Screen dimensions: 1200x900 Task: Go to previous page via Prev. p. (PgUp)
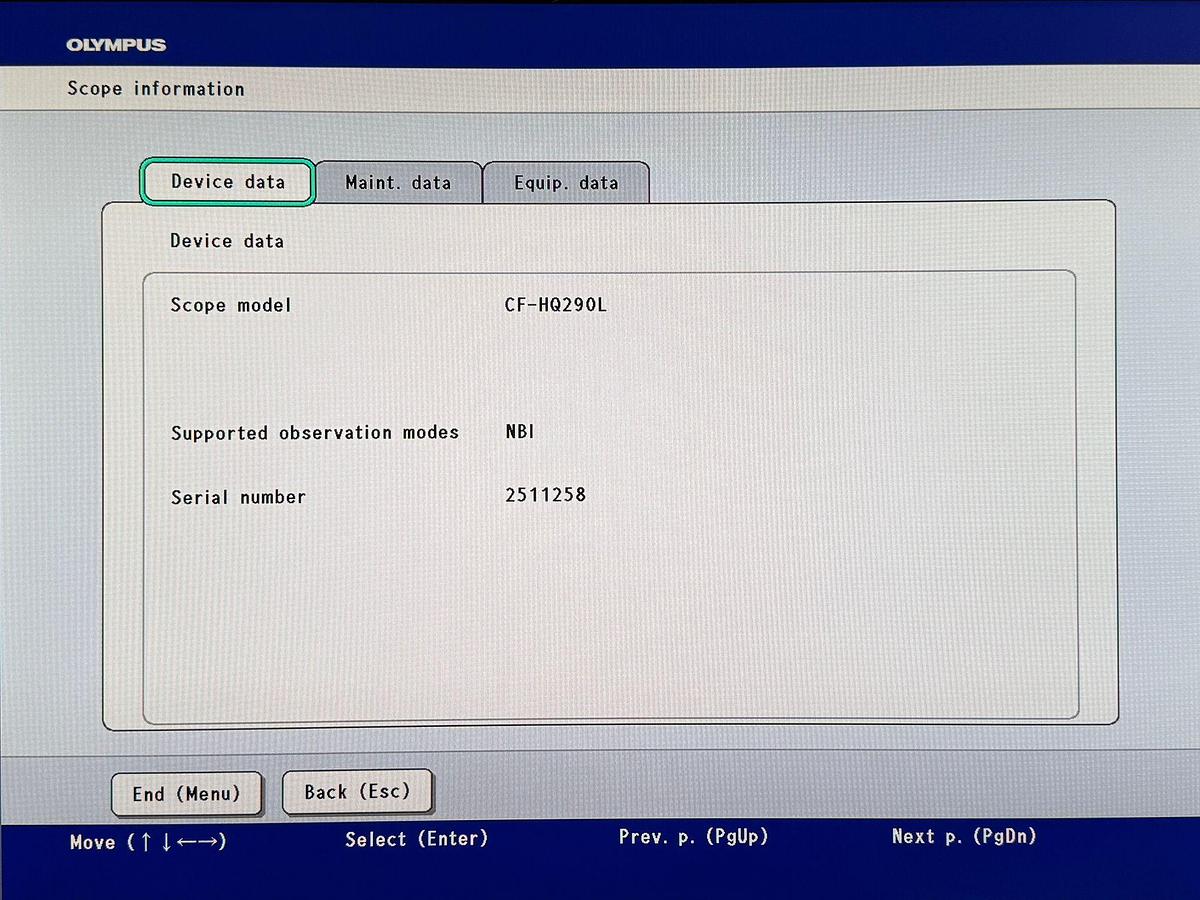pos(693,837)
